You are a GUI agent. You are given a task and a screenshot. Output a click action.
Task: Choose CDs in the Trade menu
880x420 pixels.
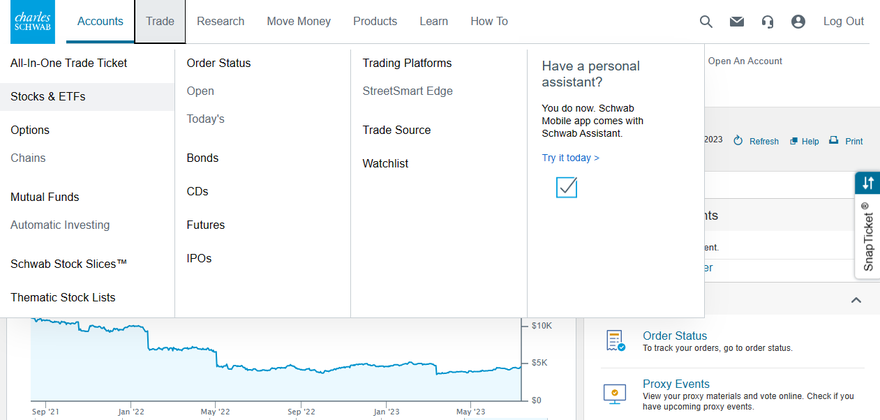(198, 191)
